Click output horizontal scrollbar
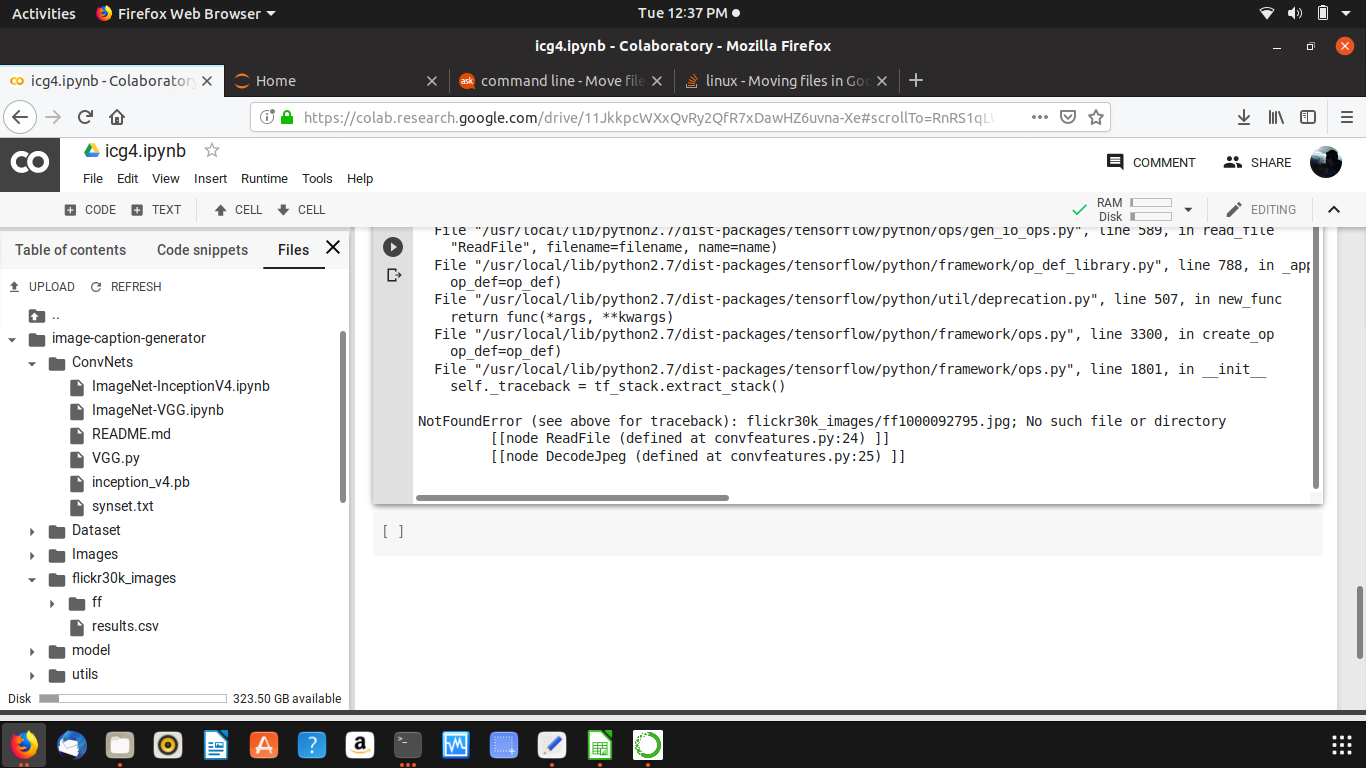Viewport: 1366px width, 768px height. coord(572,497)
